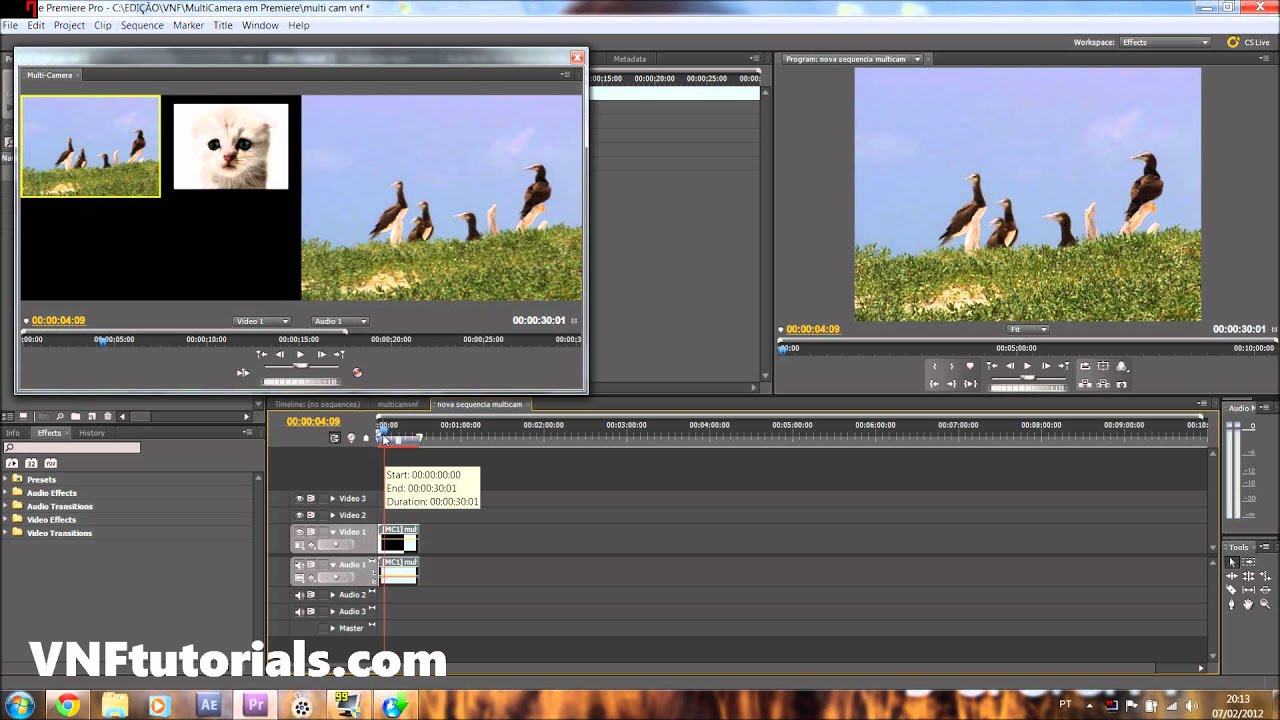Screen dimensions: 1280x720
Task: Open the Sequence menu
Action: [x=142, y=25]
